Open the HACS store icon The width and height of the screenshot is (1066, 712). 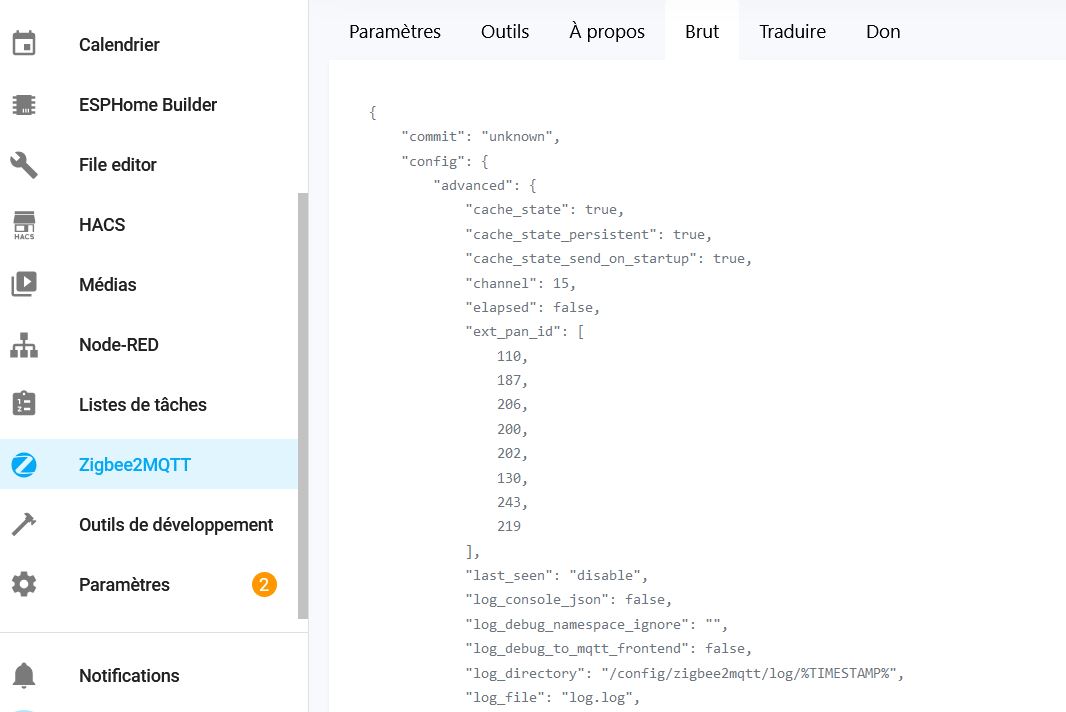tap(24, 225)
